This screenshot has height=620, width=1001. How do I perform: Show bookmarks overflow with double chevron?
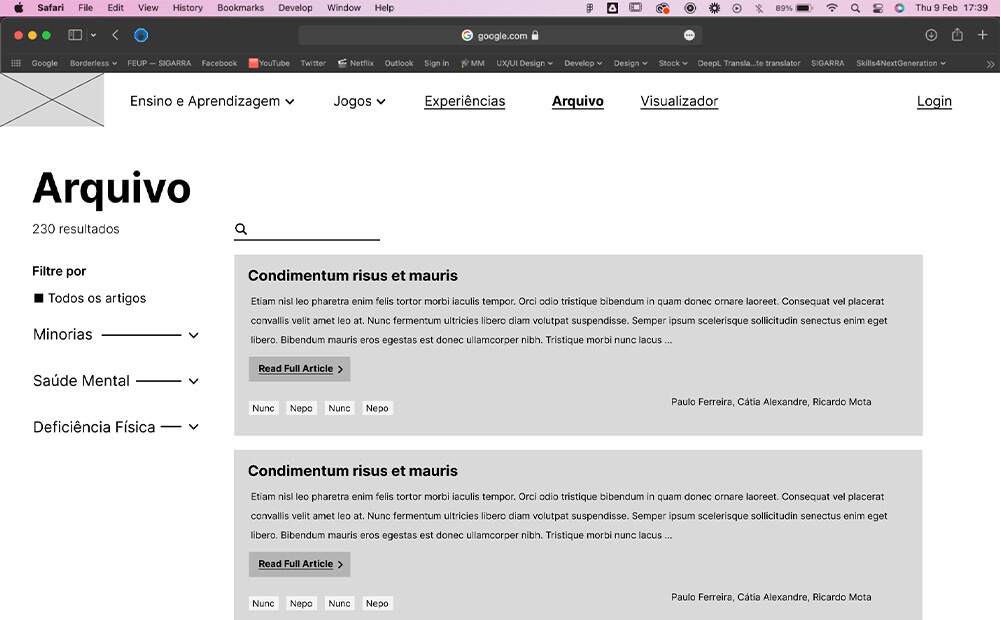click(x=990, y=64)
